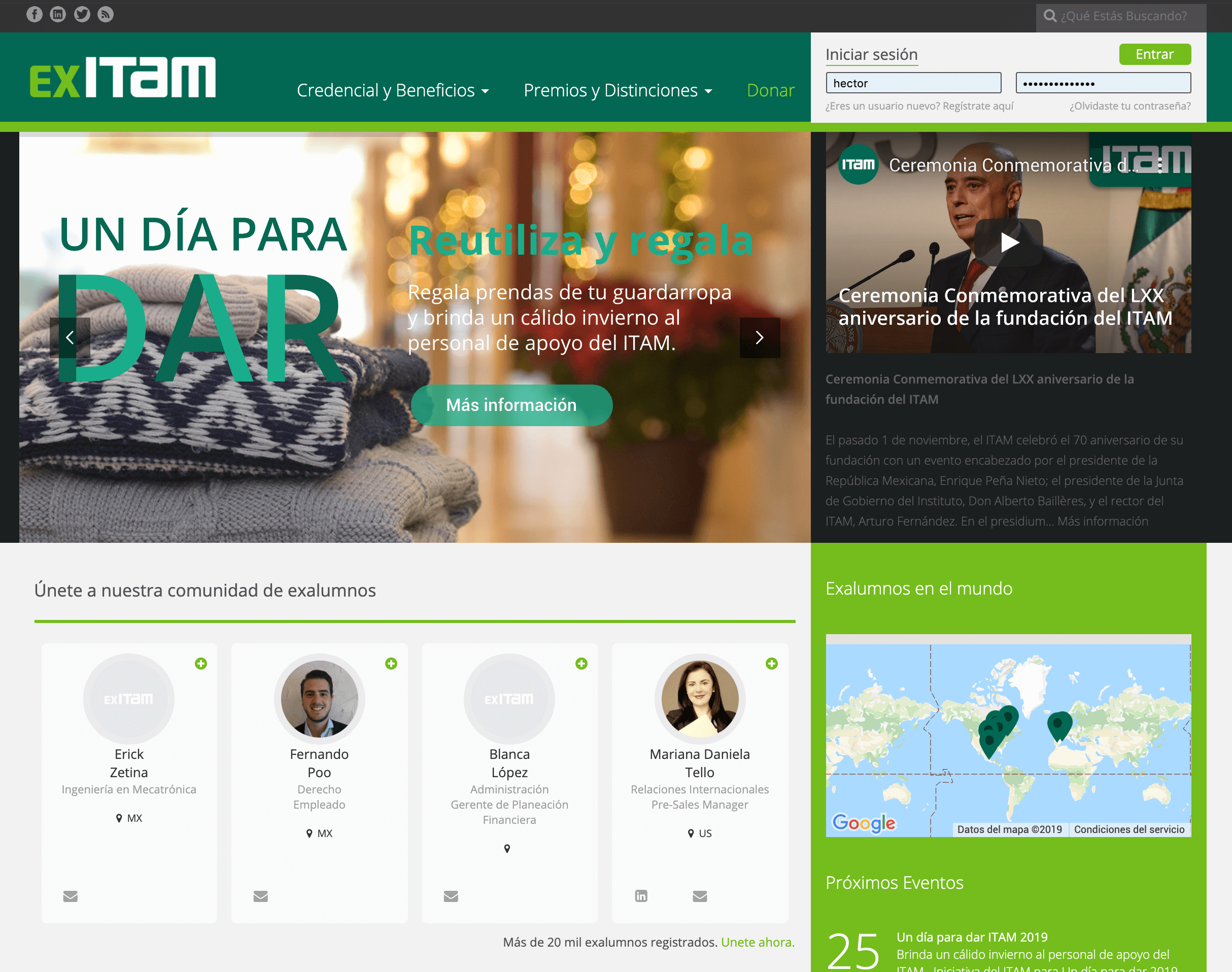Go to previous carousel slide arrow
This screenshot has width=1232, height=972.
click(x=70, y=337)
